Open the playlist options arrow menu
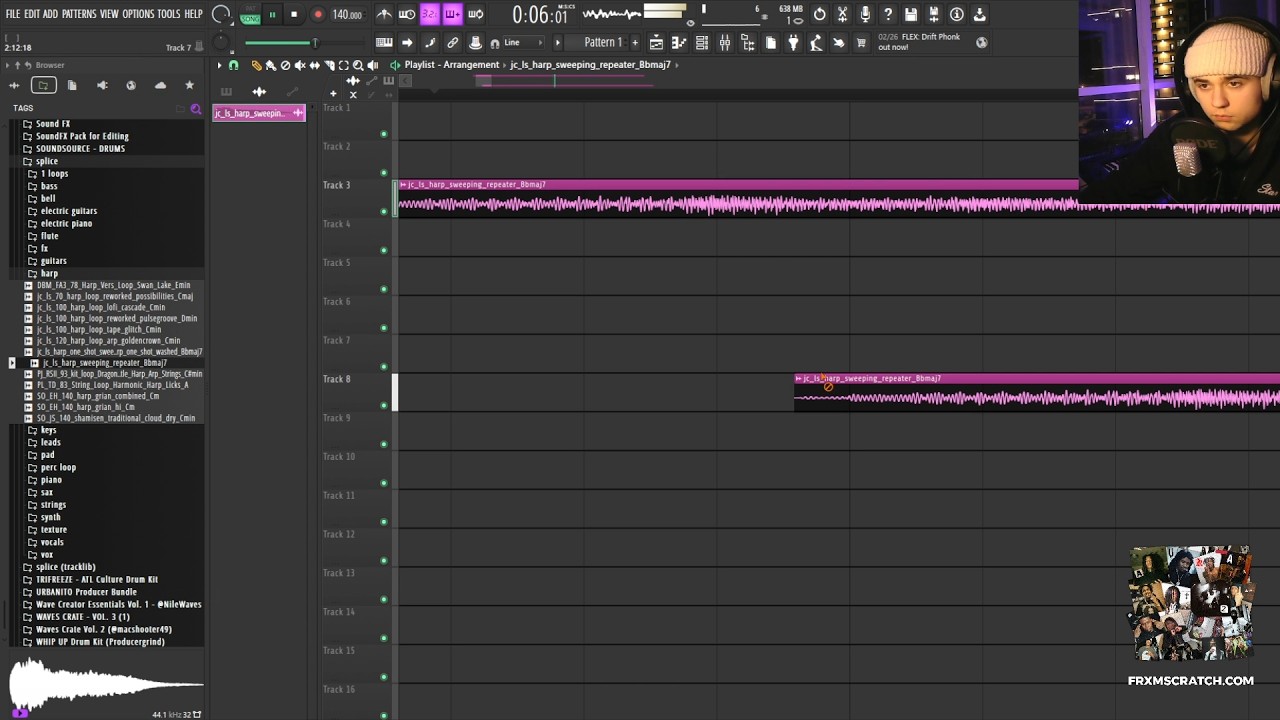 click(x=220, y=65)
